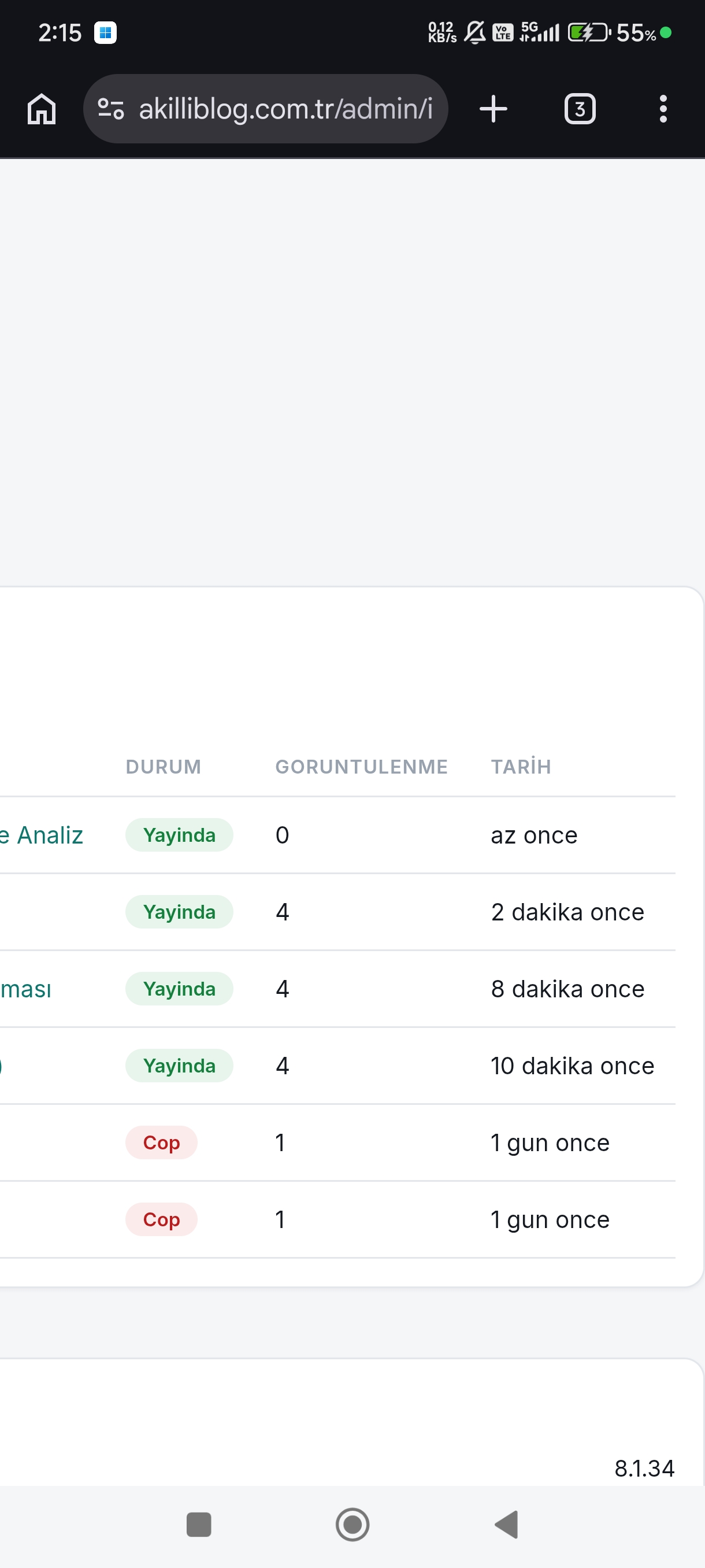Click the TARİH column header

[x=521, y=766]
